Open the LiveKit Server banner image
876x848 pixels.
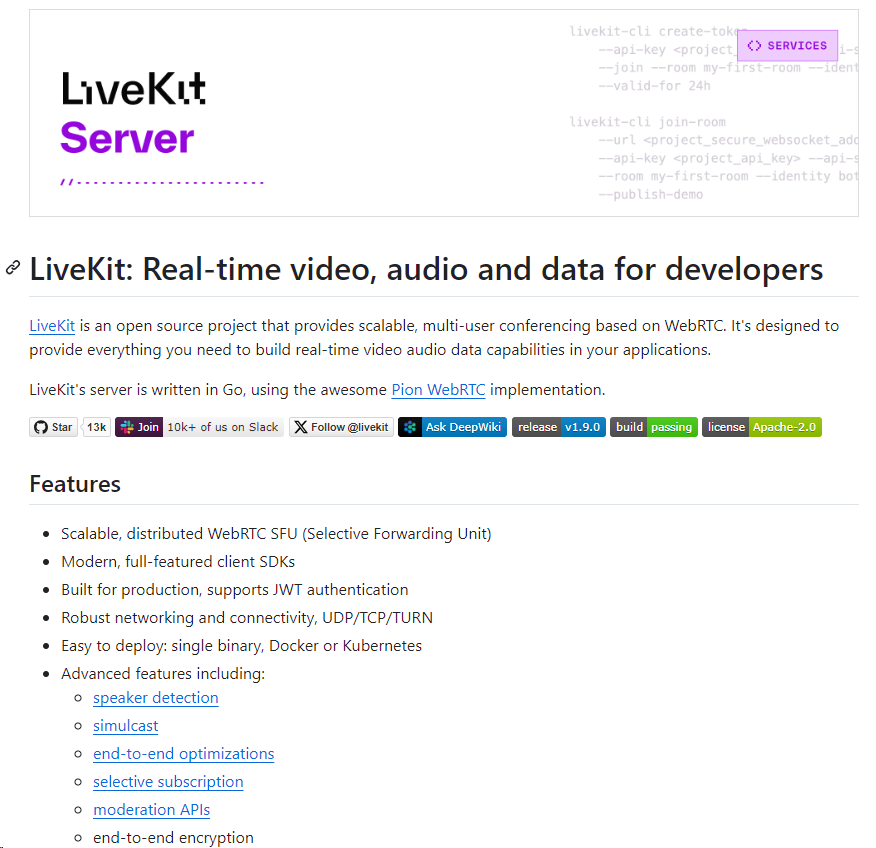[x=444, y=113]
